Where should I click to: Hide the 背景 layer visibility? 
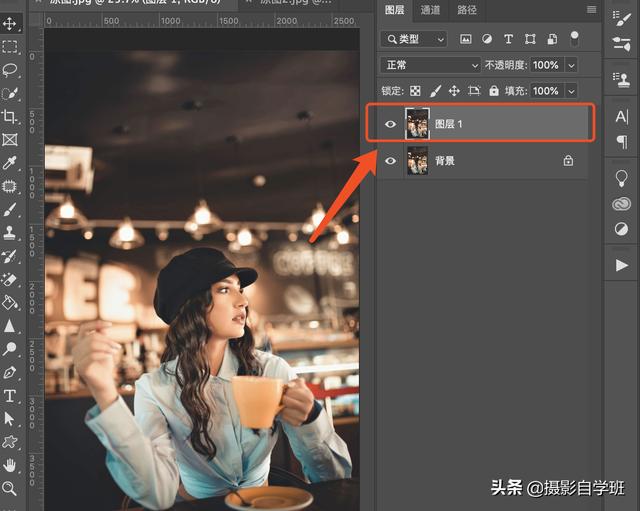click(391, 160)
